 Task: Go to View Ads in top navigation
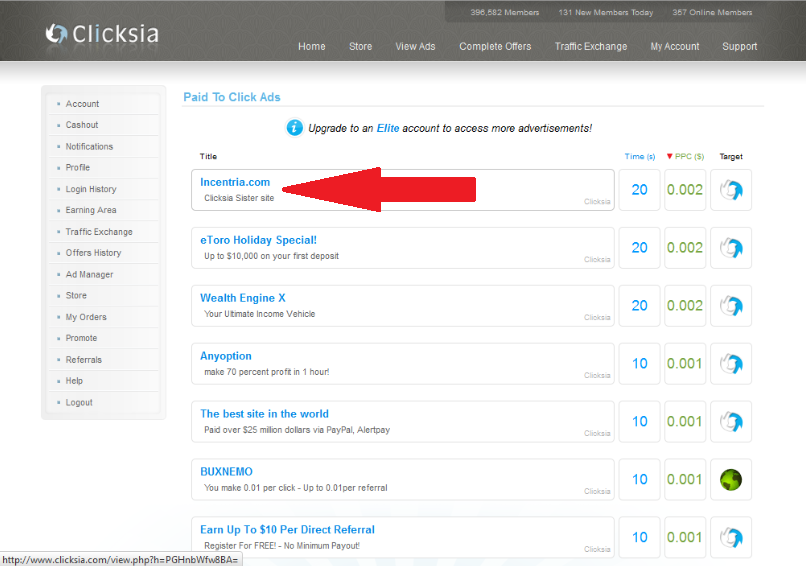[415, 46]
